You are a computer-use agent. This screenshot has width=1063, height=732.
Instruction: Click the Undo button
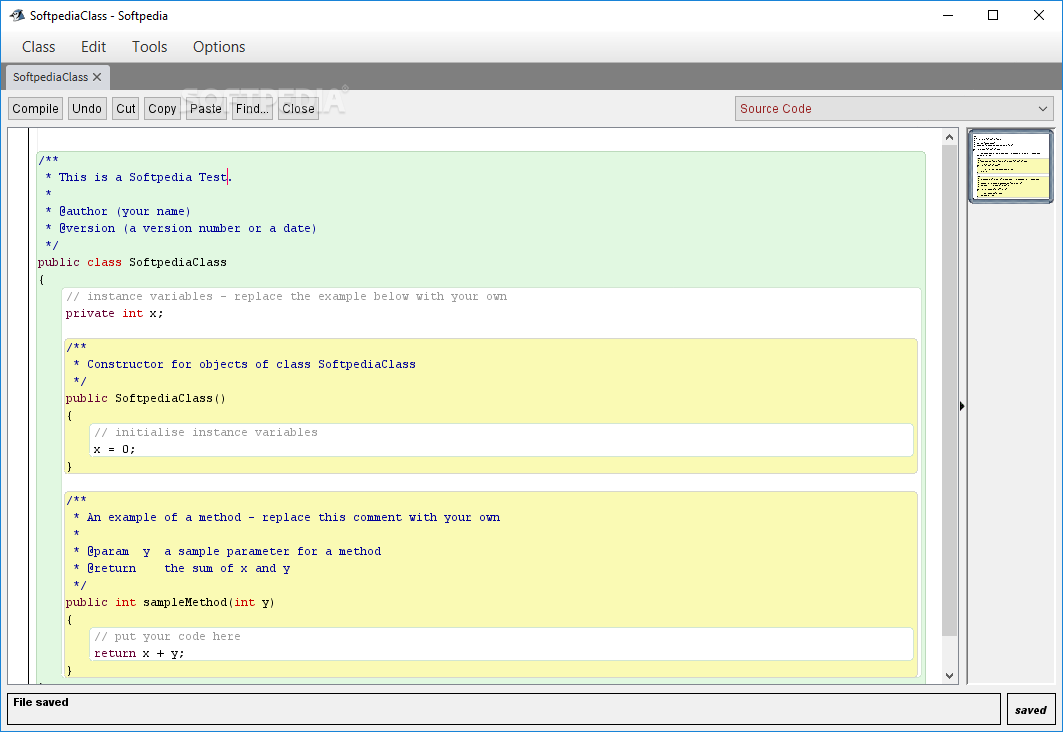click(87, 108)
